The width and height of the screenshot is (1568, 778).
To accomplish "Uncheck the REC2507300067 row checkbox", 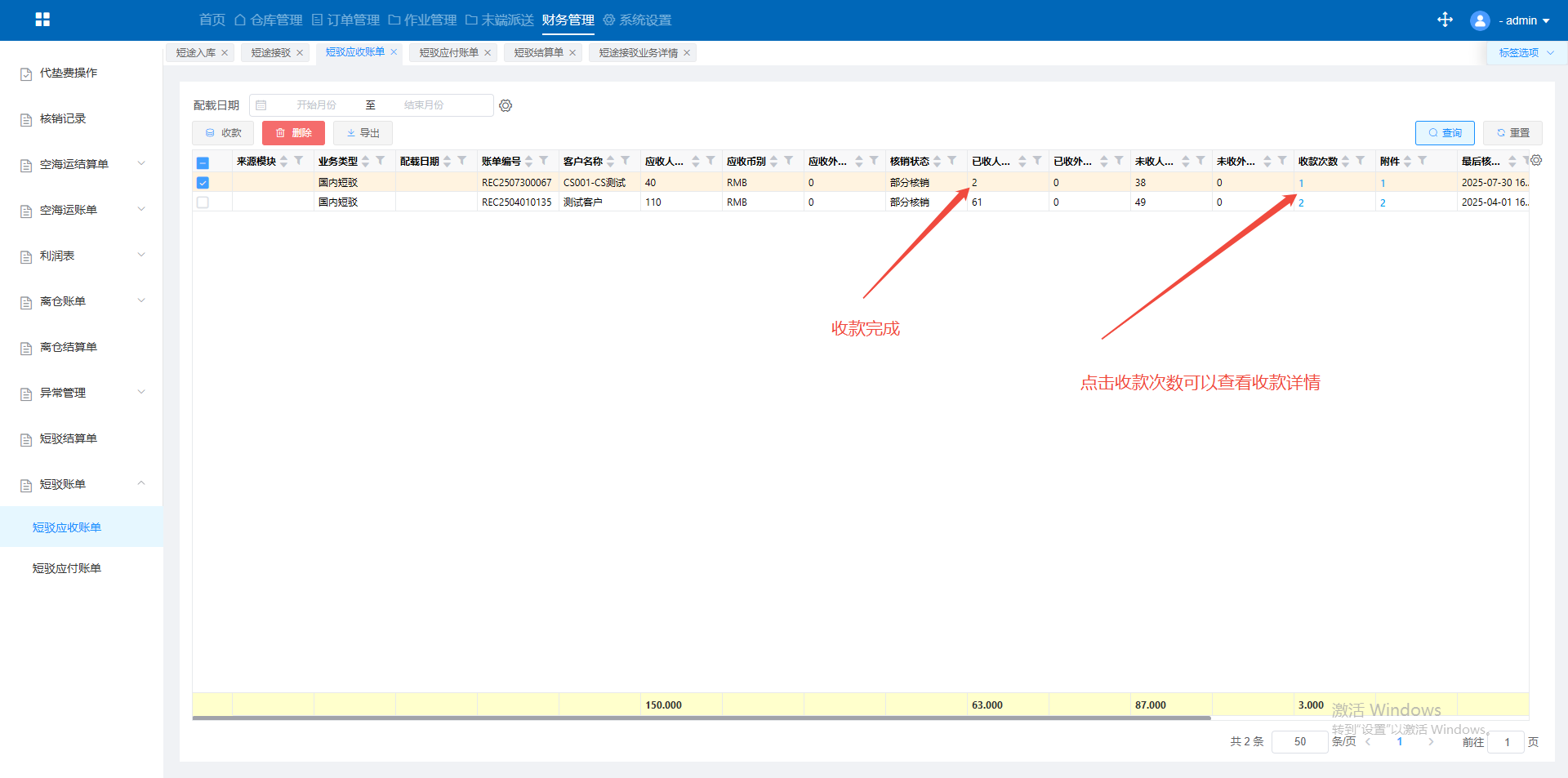I will coord(203,183).
